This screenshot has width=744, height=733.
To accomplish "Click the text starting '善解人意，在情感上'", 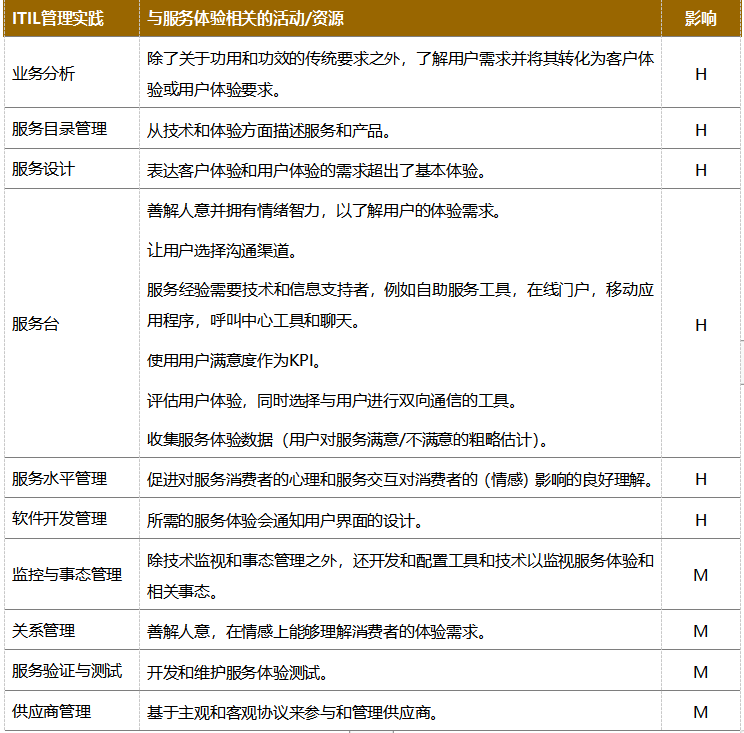I will pos(316,632).
